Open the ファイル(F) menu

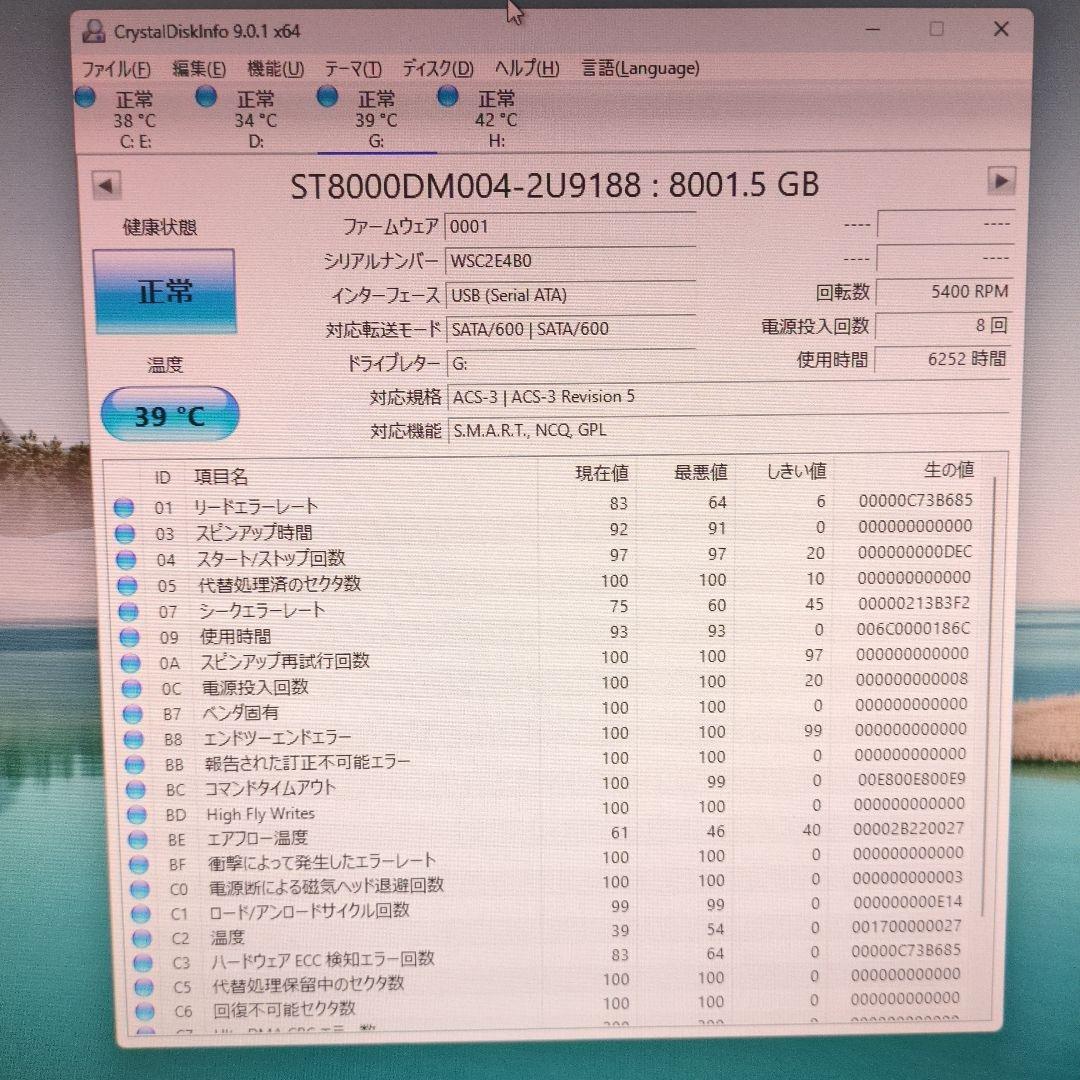116,70
